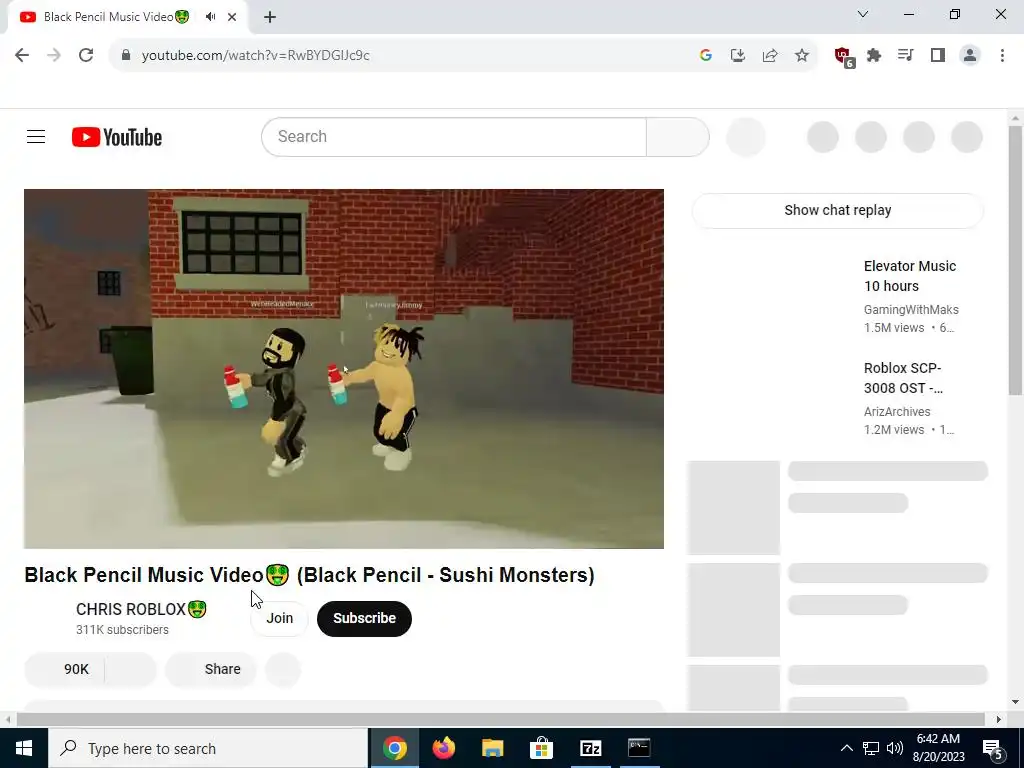Click the horizontal scrollbar at bottom
Screen dimensions: 1024x768
point(500,720)
